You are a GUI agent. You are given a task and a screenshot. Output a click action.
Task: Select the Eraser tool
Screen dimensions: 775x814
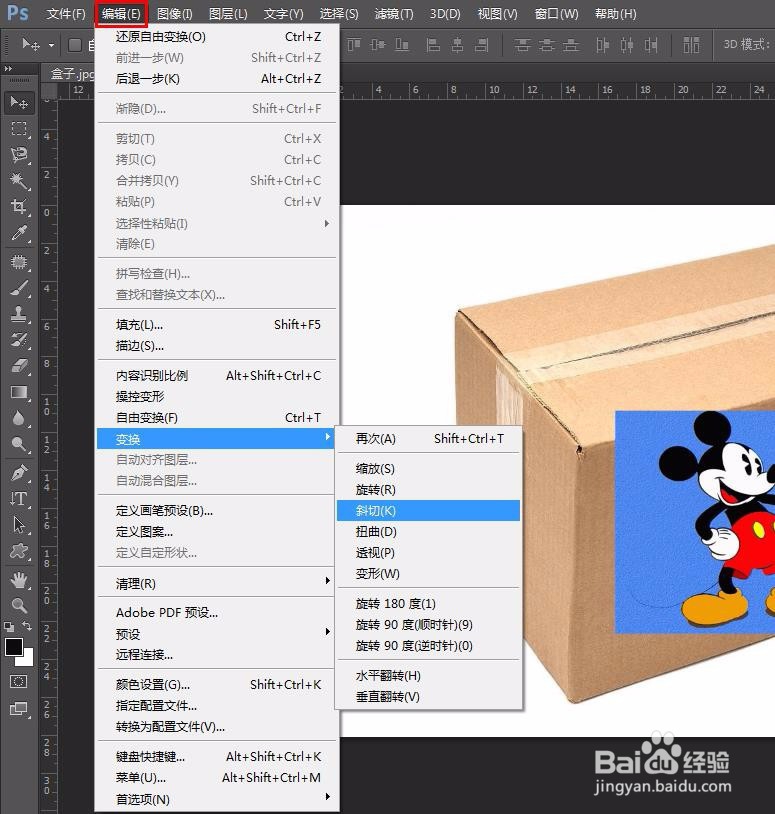[x=19, y=366]
